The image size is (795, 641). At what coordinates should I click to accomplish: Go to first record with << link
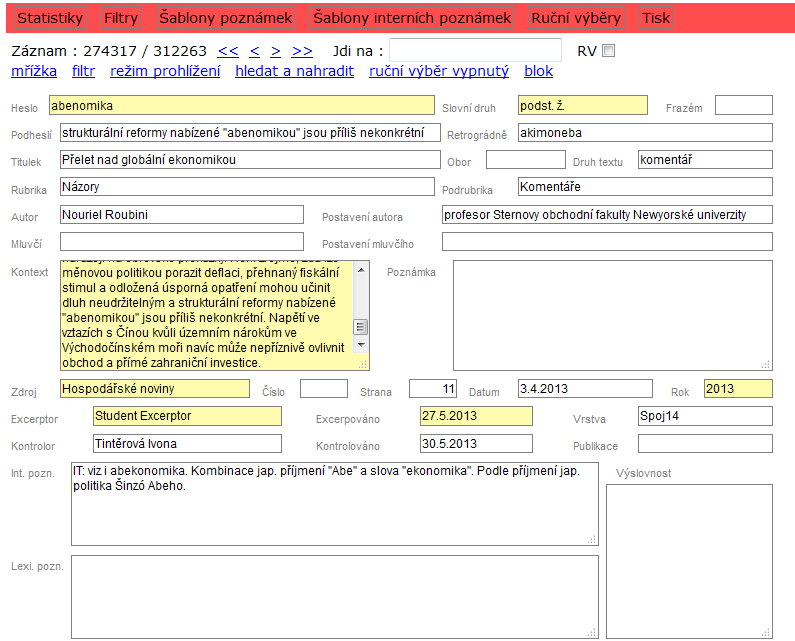click(228, 51)
